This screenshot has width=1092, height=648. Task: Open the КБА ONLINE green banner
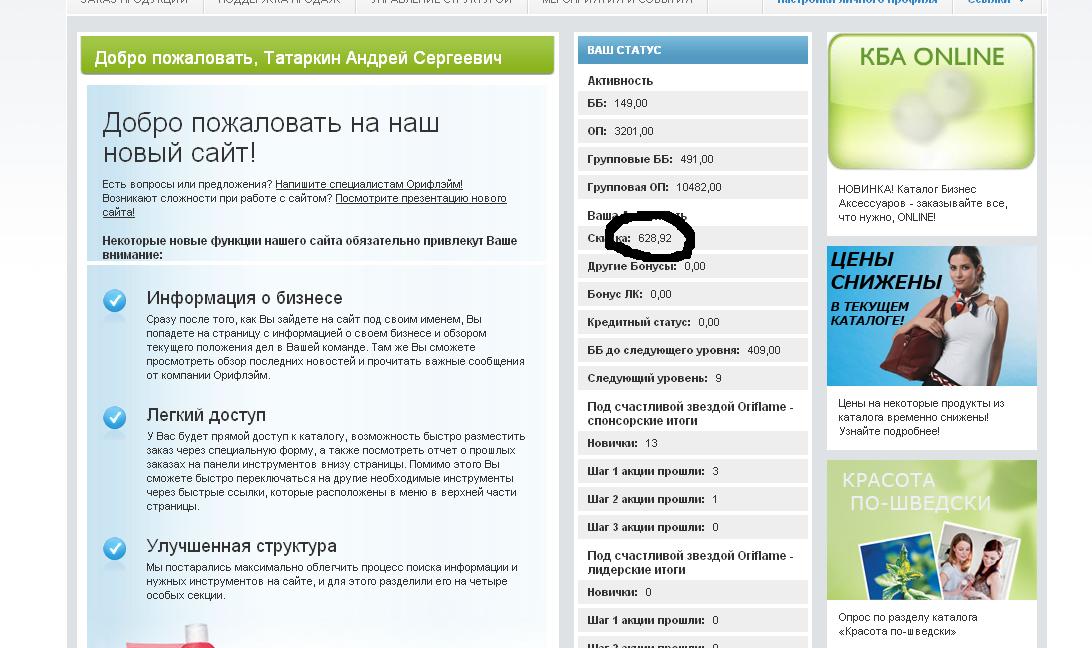931,102
